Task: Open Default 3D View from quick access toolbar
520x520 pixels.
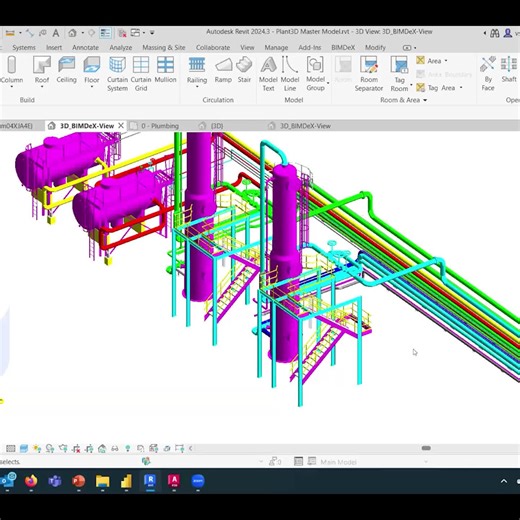Action: pyautogui.click(x=72, y=33)
